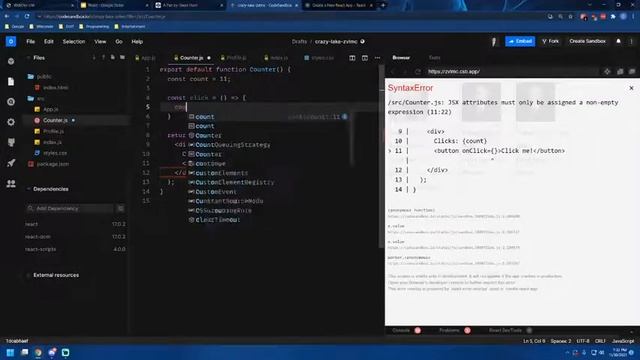The image size is (640, 360).
Task: Open the Edit menu
Action: point(49,42)
